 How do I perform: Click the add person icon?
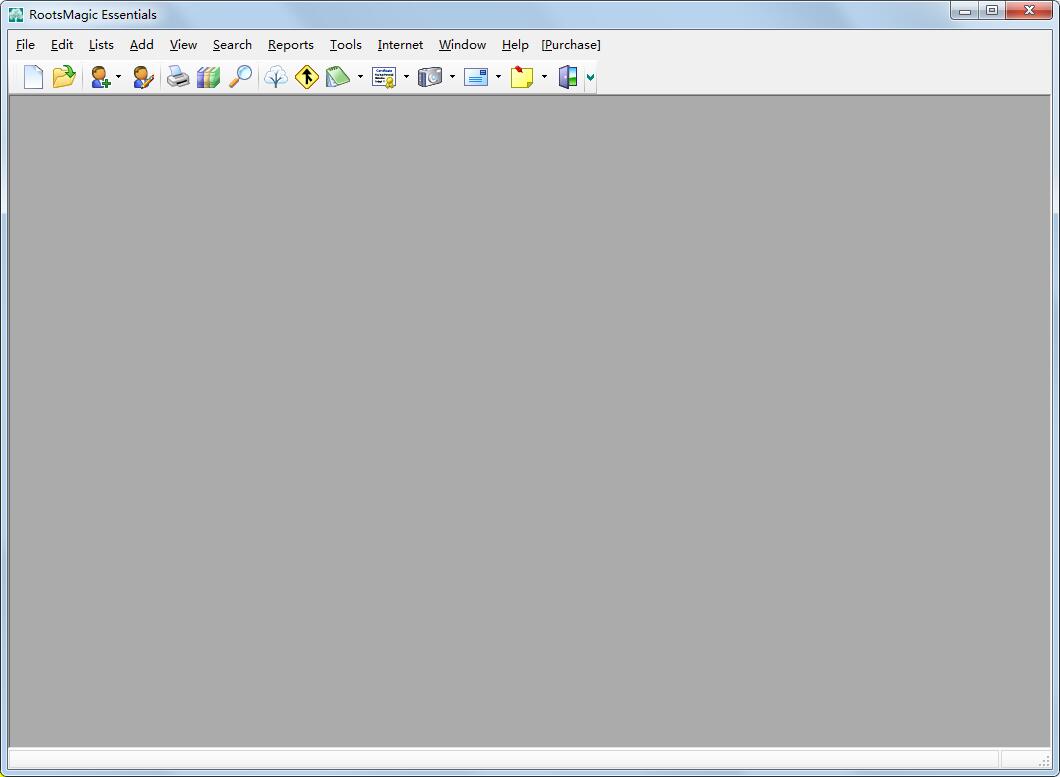point(100,77)
